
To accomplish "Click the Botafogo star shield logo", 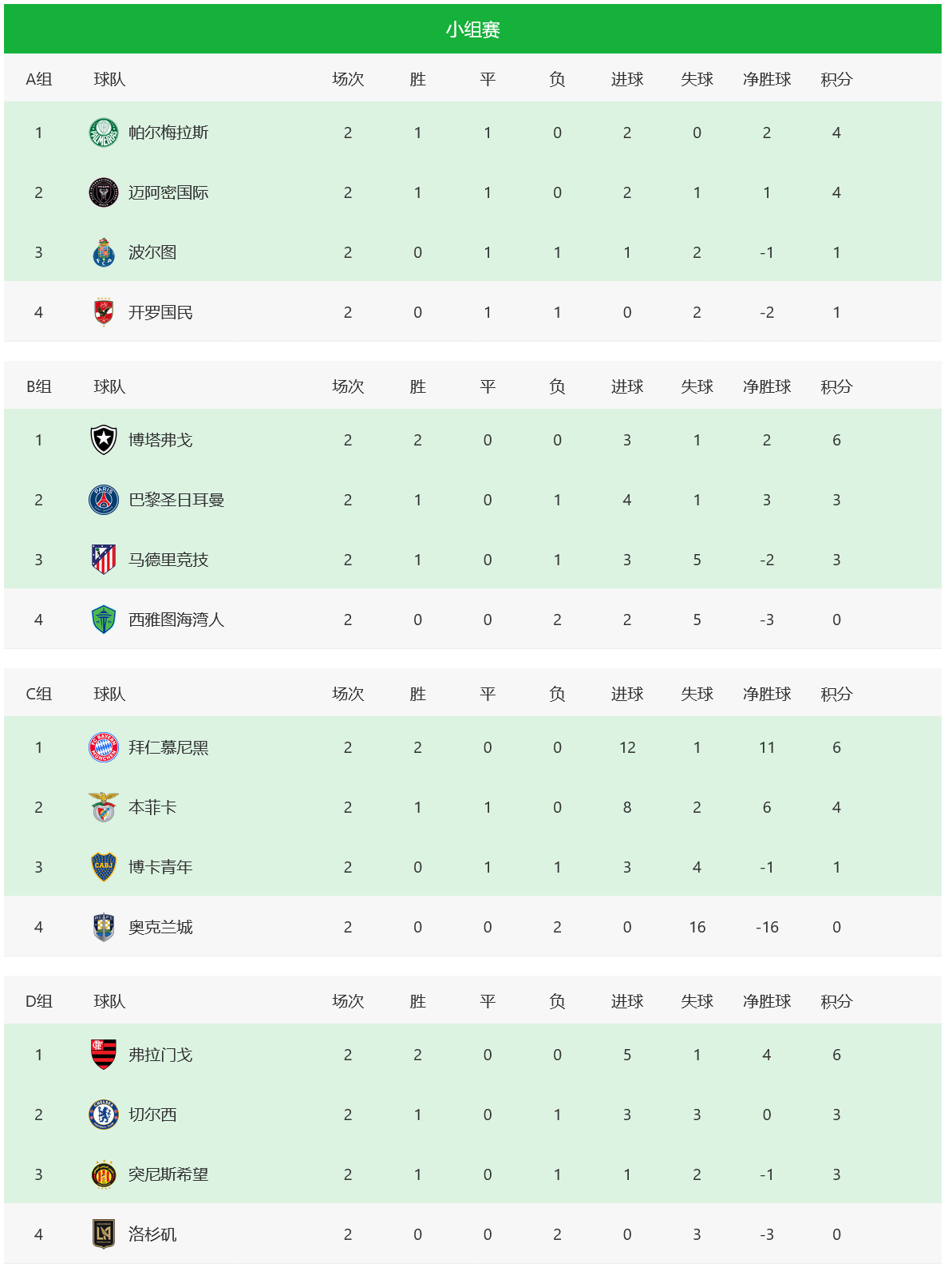I will pyautogui.click(x=104, y=440).
